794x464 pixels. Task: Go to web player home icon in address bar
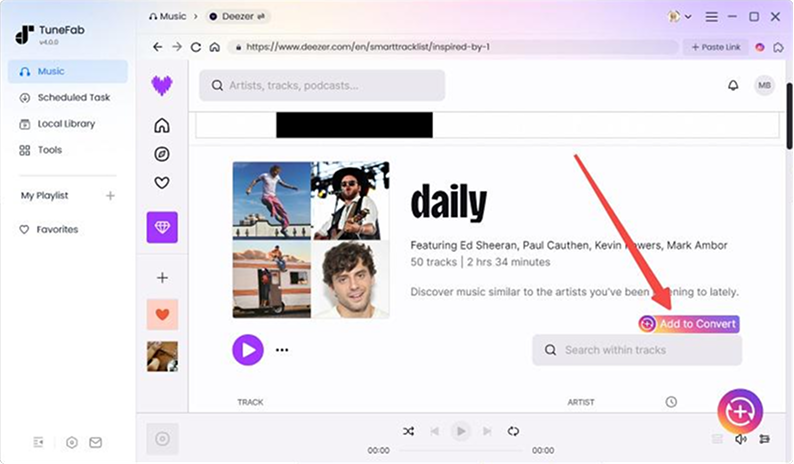point(215,47)
